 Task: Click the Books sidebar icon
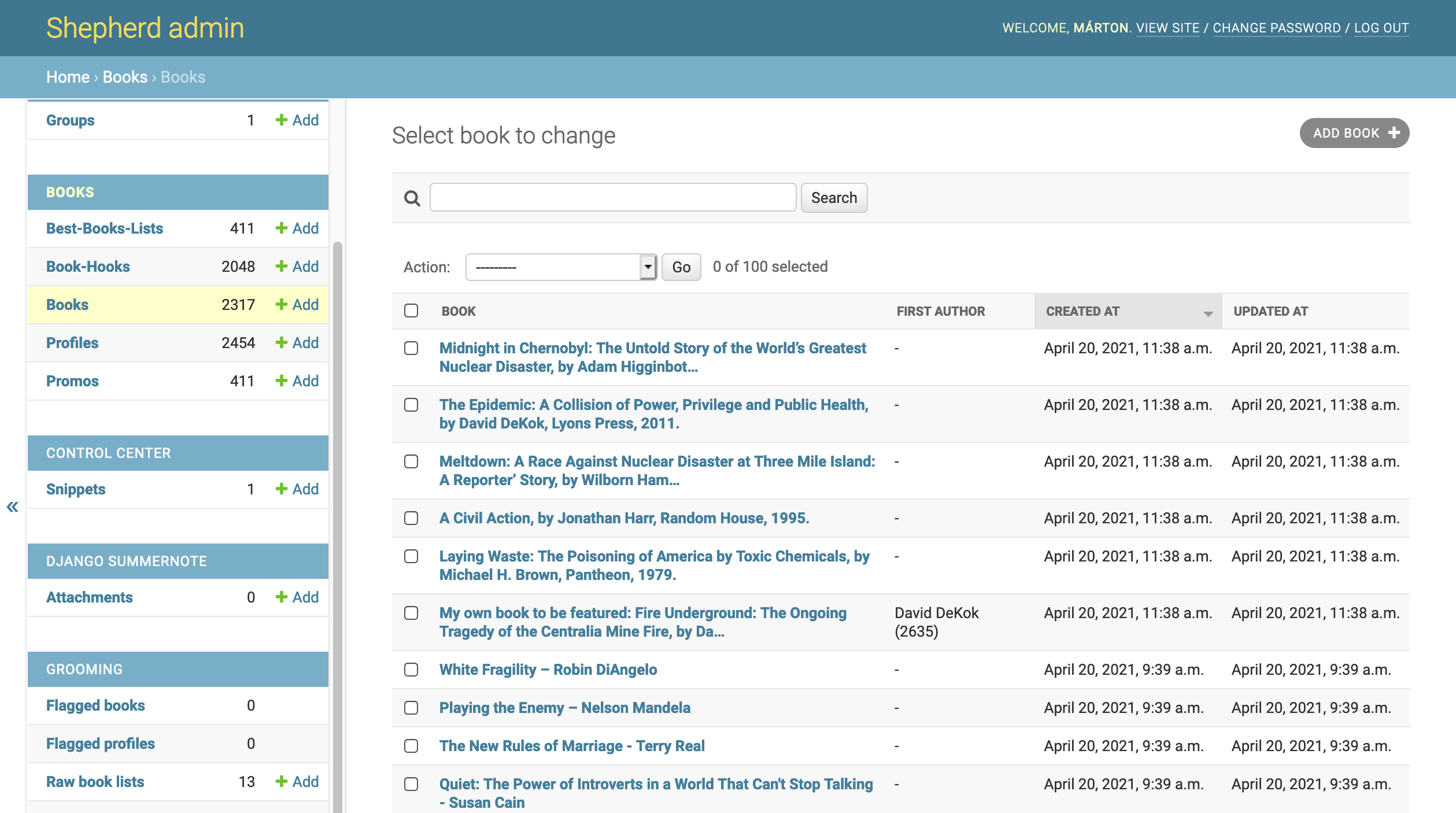[x=66, y=304]
